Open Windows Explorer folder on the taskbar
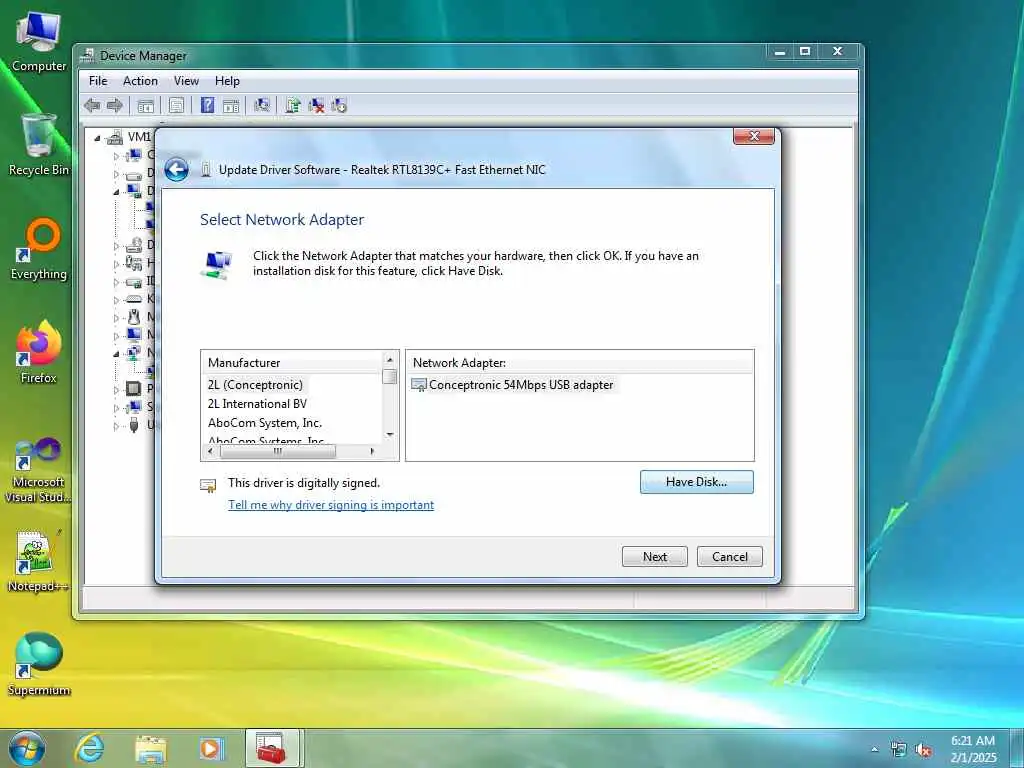 click(x=151, y=748)
